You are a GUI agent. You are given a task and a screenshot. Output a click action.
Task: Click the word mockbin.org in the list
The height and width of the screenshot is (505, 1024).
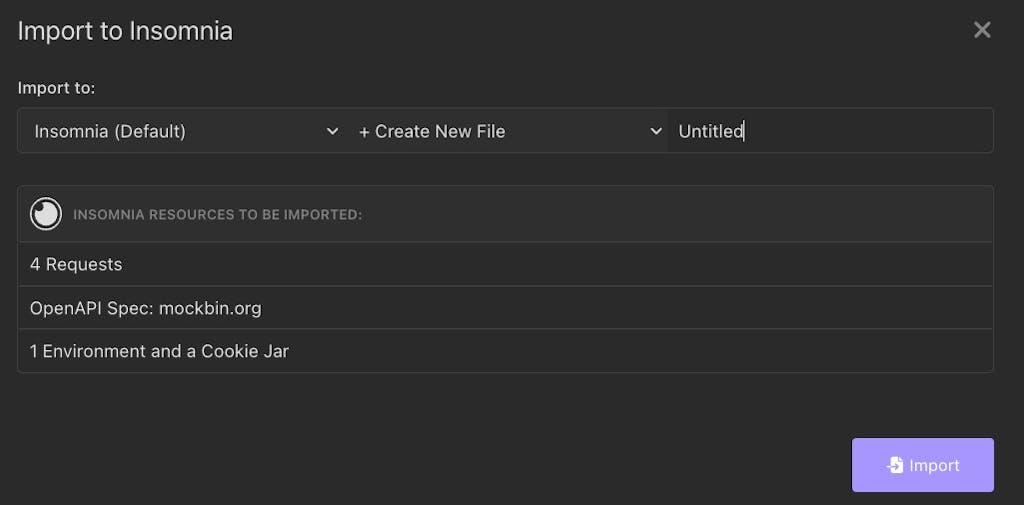[210, 308]
